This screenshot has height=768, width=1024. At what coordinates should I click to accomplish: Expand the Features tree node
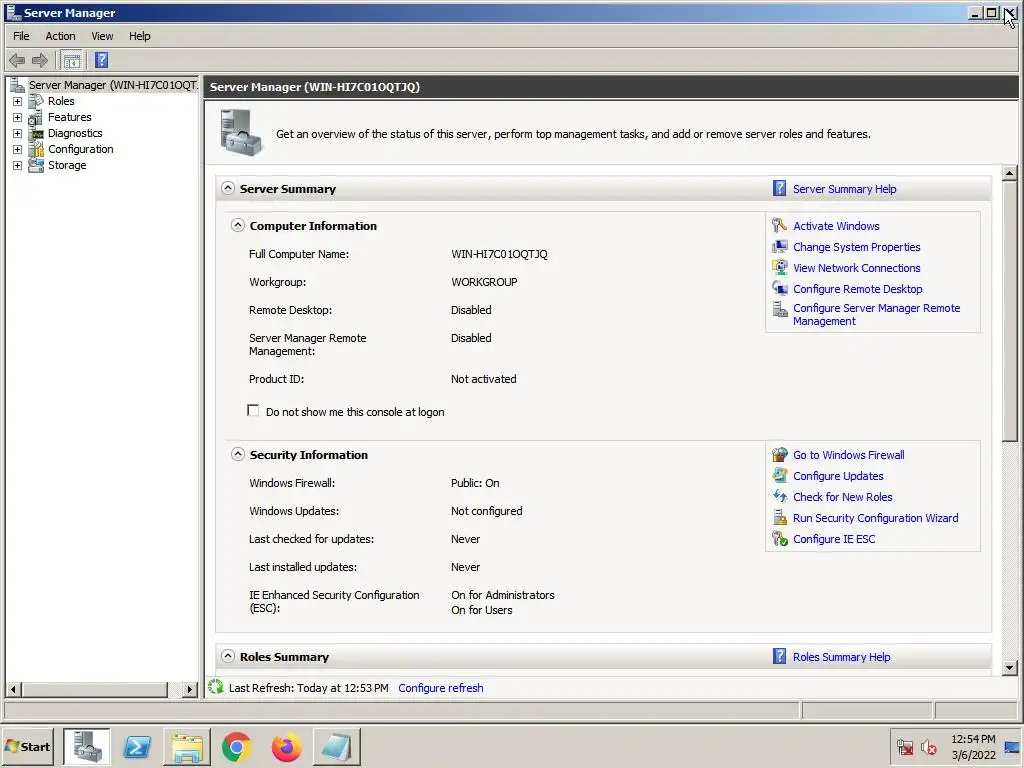tap(18, 118)
